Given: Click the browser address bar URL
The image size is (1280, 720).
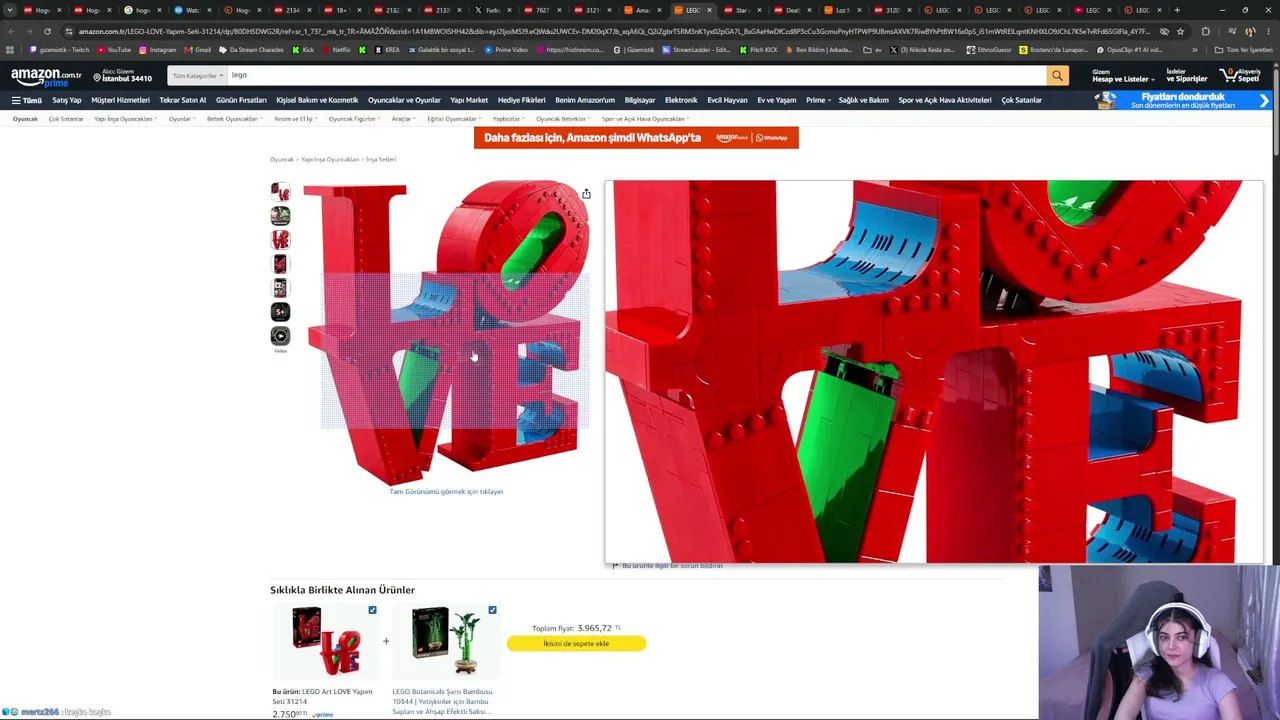Looking at the screenshot, I should pos(614,31).
